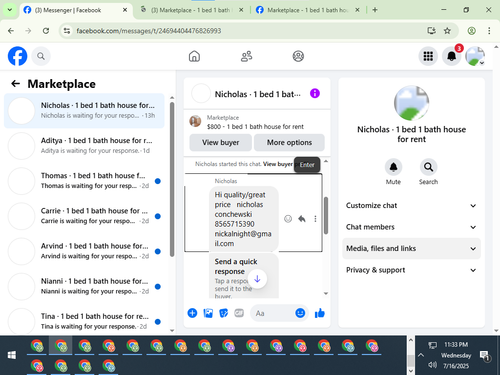This screenshot has height=375, width=500.
Task: Click the View buyer button
Action: pyautogui.click(x=221, y=143)
